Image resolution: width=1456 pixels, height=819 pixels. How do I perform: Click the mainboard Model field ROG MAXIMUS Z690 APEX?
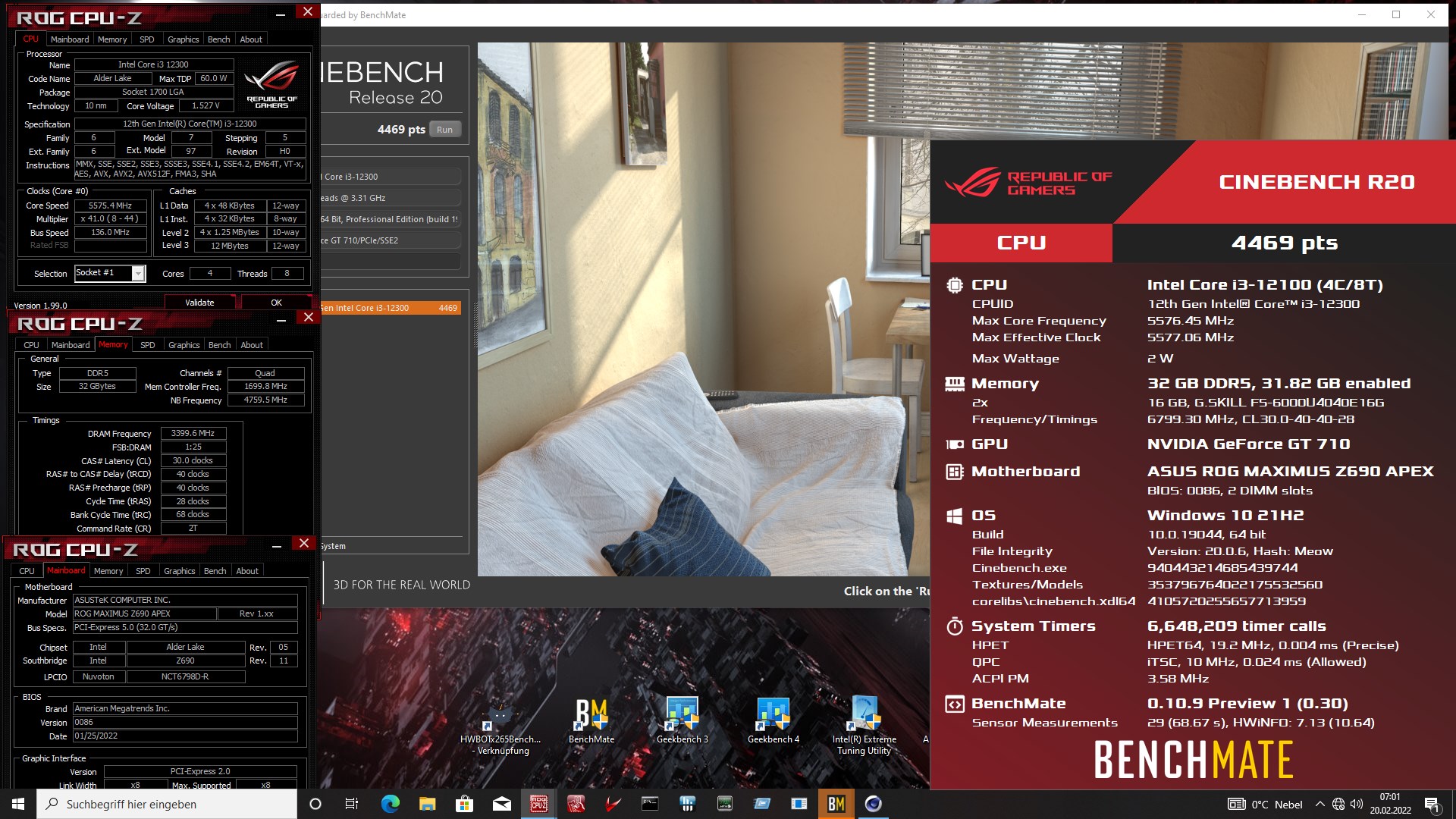tap(144, 614)
